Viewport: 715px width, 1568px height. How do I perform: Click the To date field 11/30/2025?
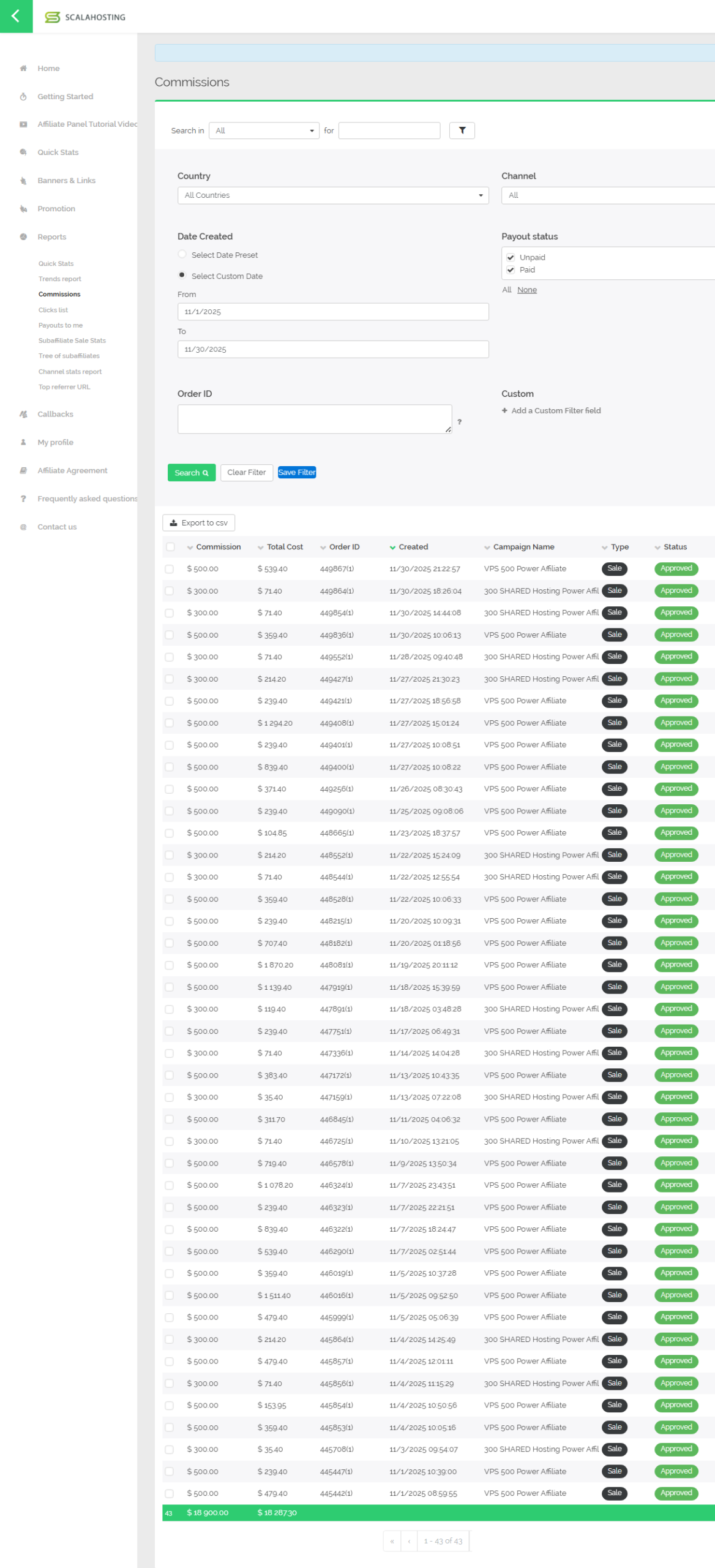pyautogui.click(x=333, y=349)
